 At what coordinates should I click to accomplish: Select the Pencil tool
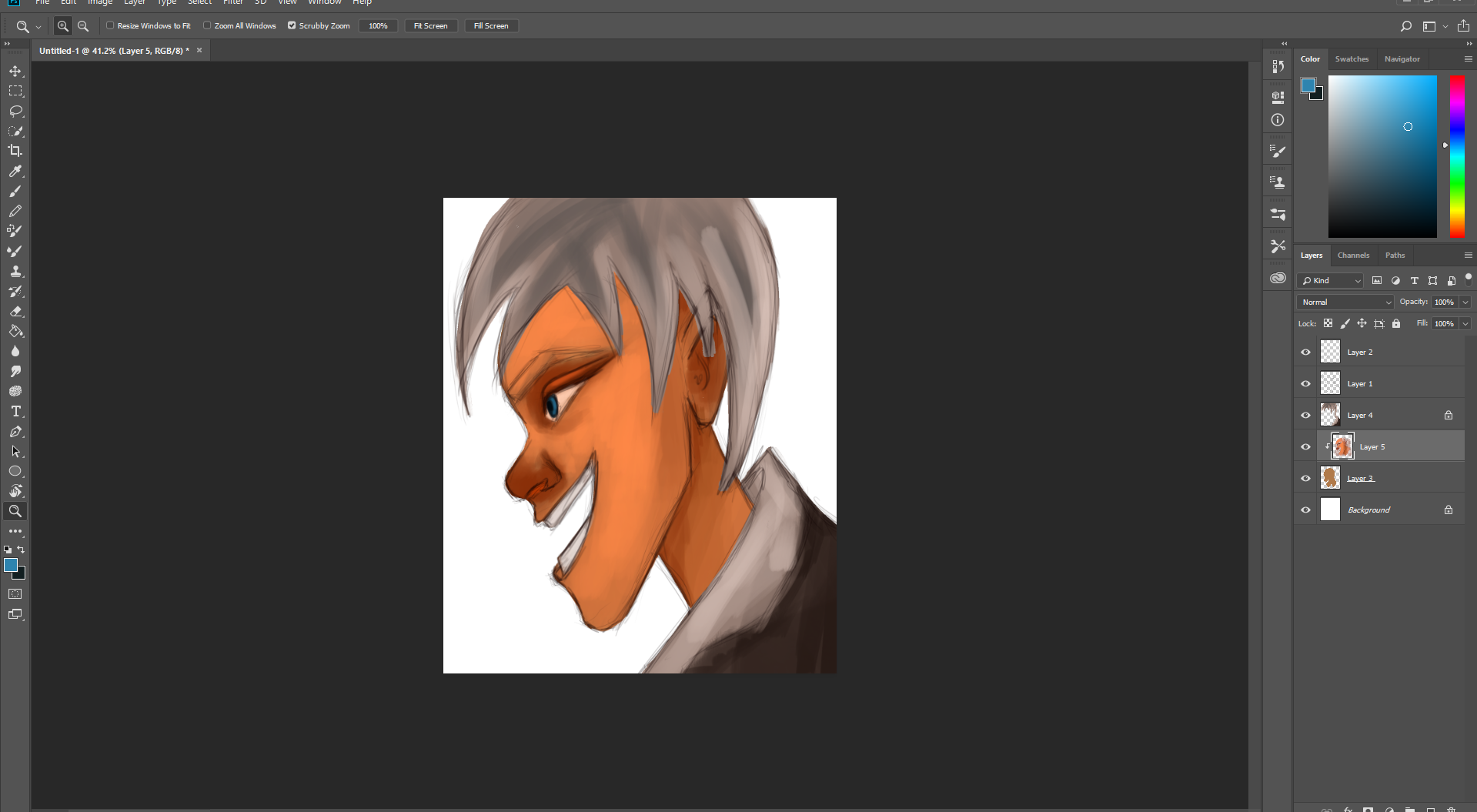pos(15,211)
